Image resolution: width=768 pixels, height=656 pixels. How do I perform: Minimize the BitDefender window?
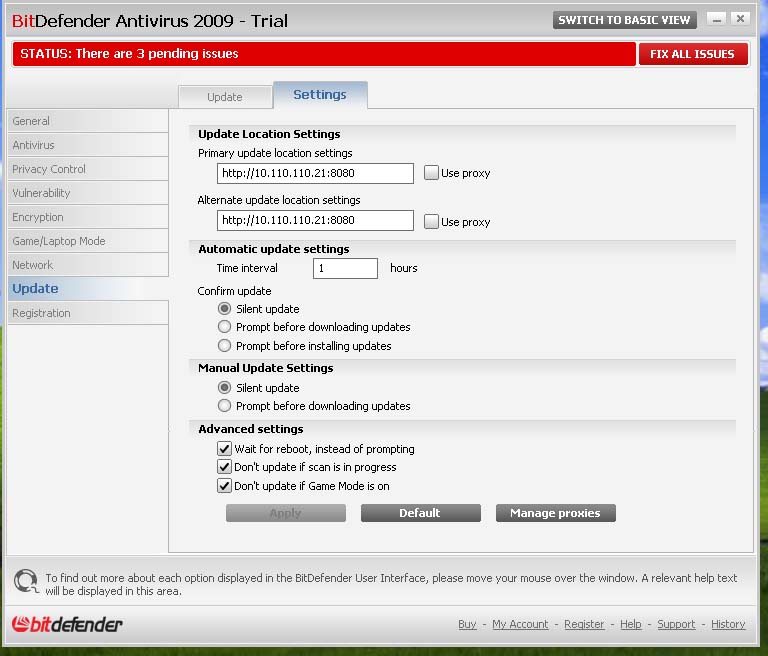click(x=717, y=20)
